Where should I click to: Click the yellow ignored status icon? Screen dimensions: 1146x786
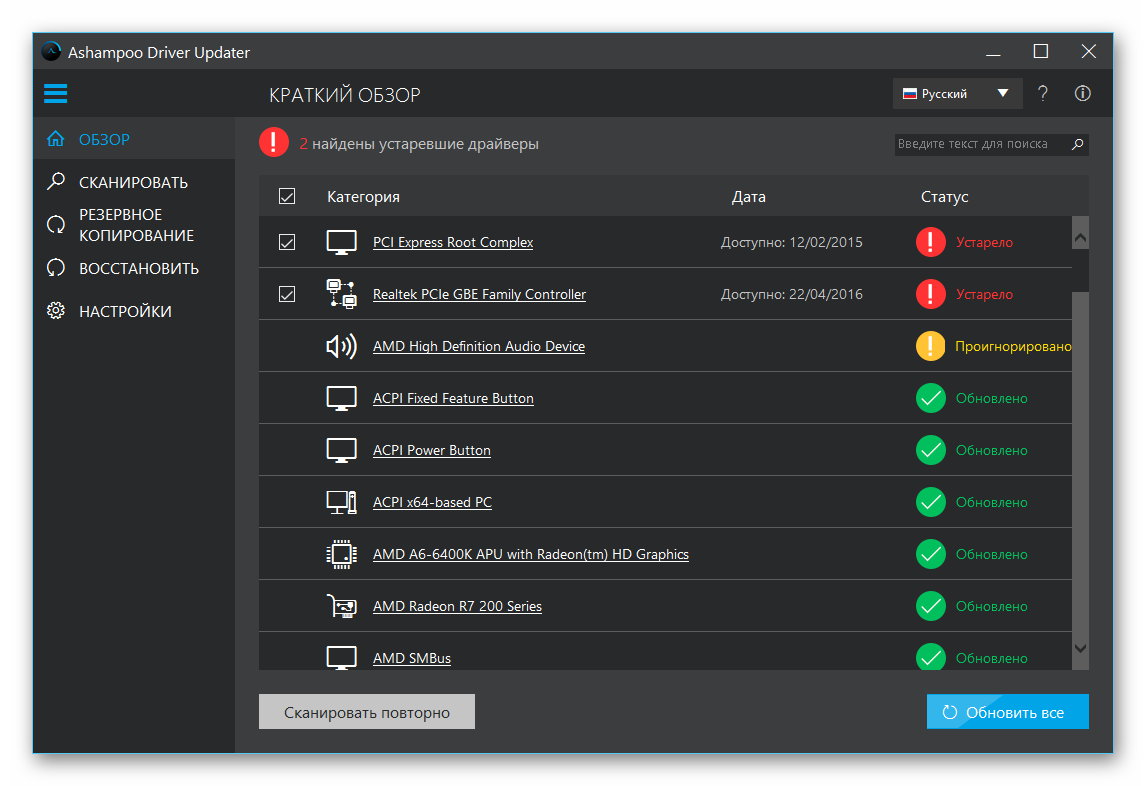(930, 346)
